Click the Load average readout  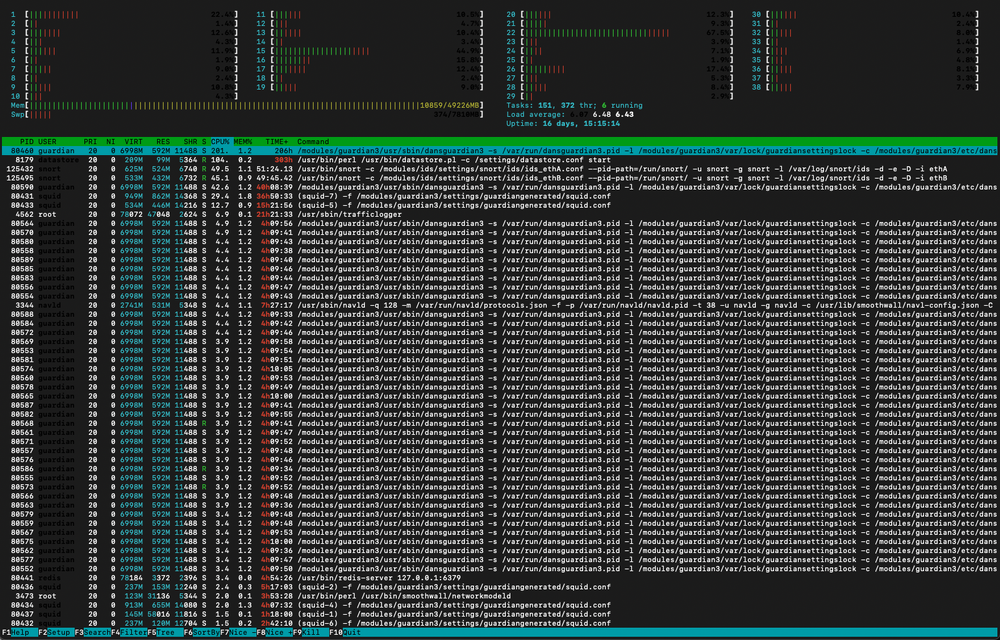pyautogui.click(x=570, y=114)
